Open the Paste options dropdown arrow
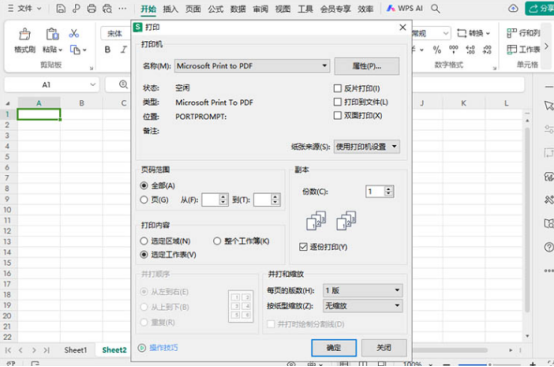The image size is (554, 367). coord(60,50)
